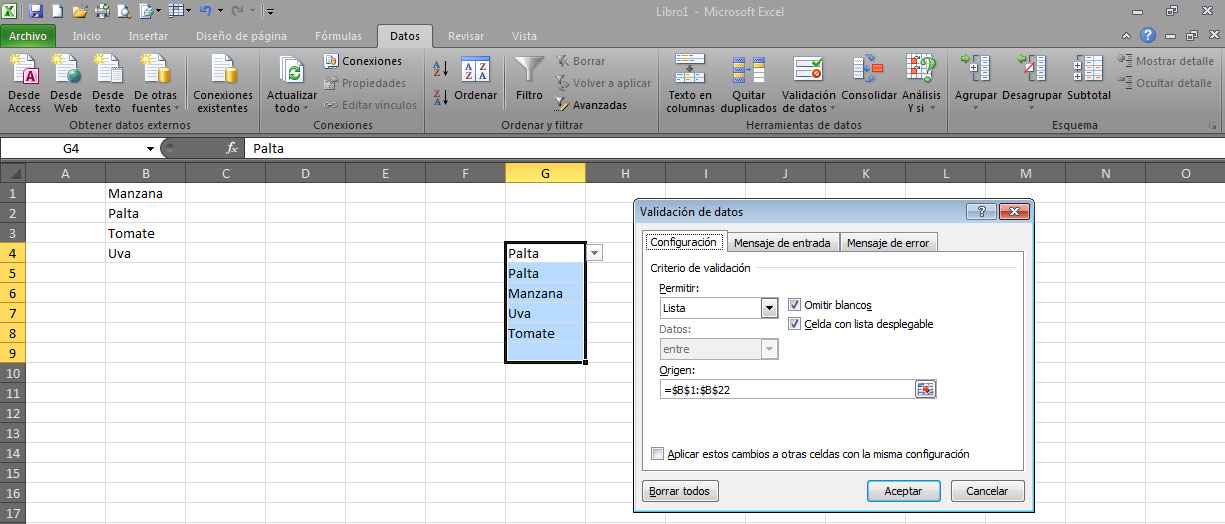Toggle Celda con lista desplegable checkbox
Screen dimensions: 1225x524
[x=795, y=324]
